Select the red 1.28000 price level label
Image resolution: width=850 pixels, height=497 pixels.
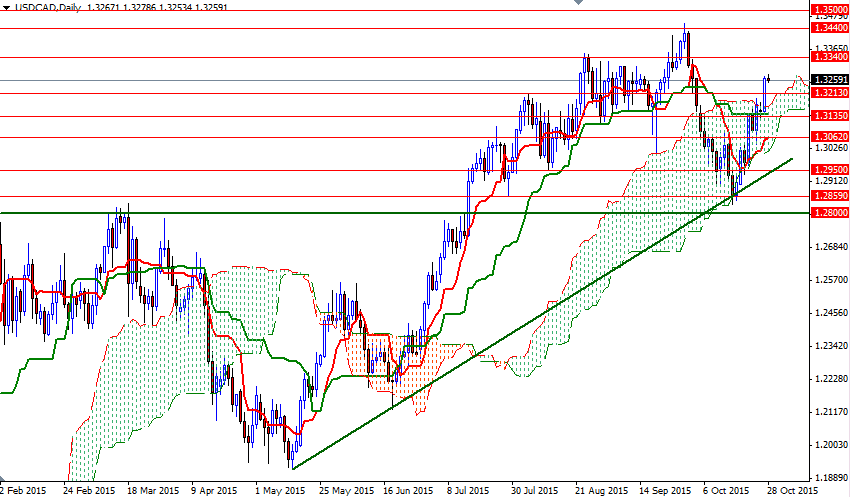pyautogui.click(x=829, y=213)
